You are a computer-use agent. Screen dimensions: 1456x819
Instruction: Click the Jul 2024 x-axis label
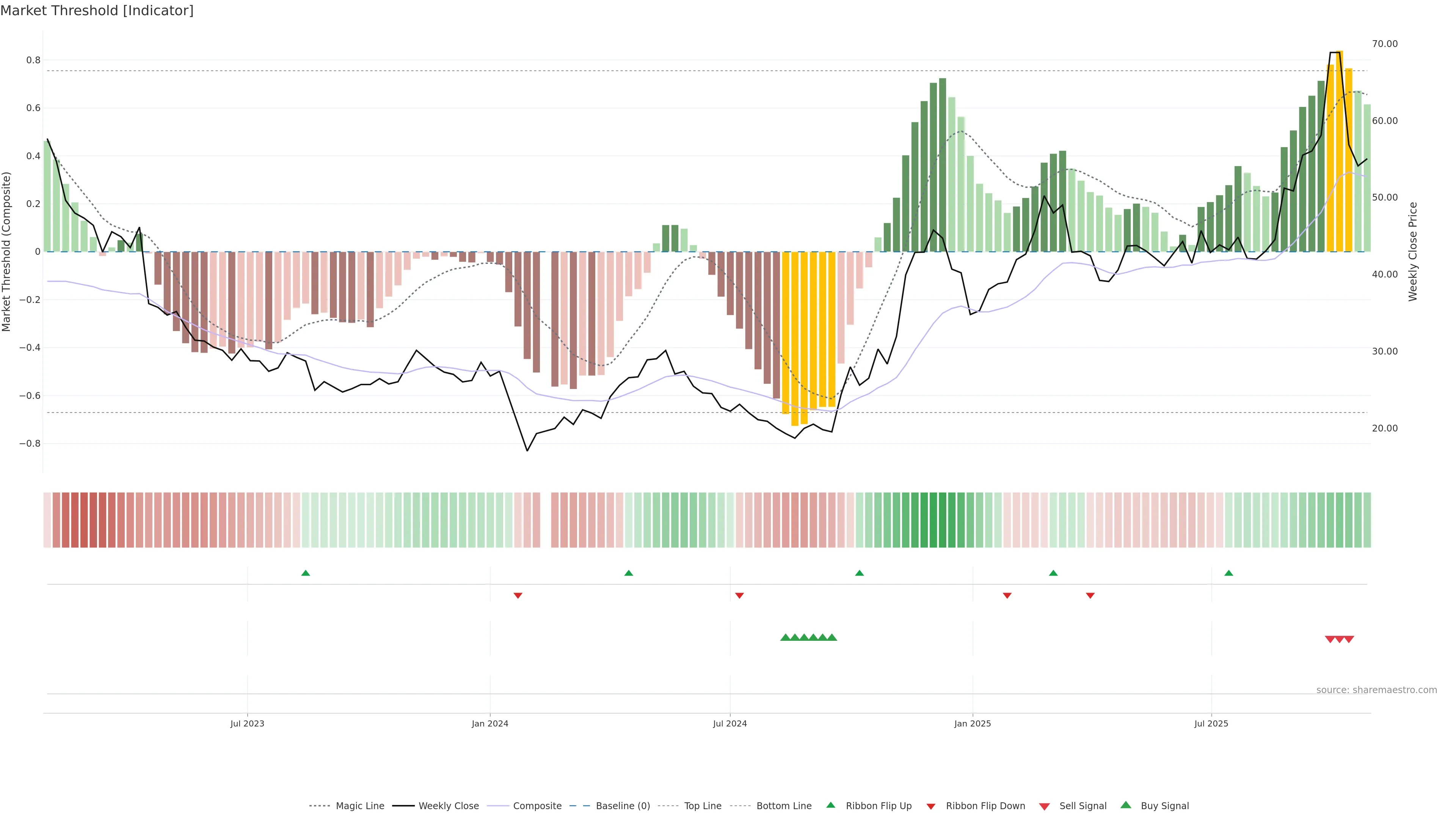[730, 723]
